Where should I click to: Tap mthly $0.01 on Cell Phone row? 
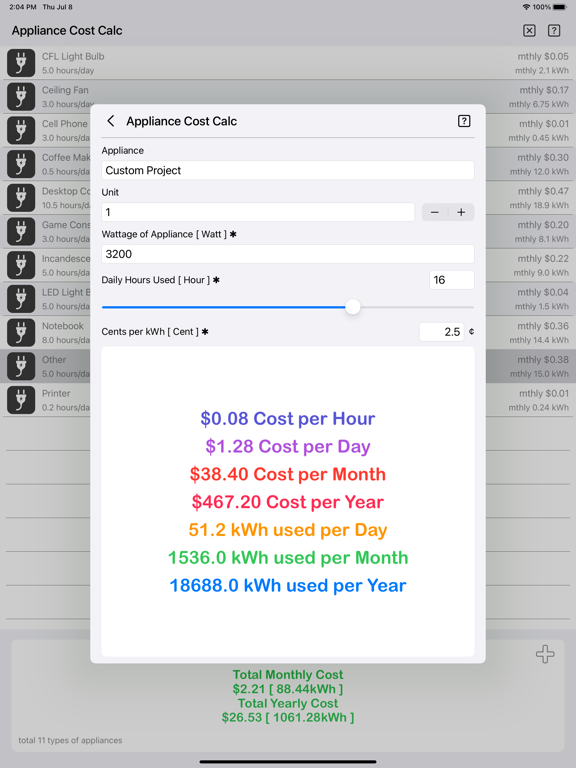pyautogui.click(x=544, y=124)
